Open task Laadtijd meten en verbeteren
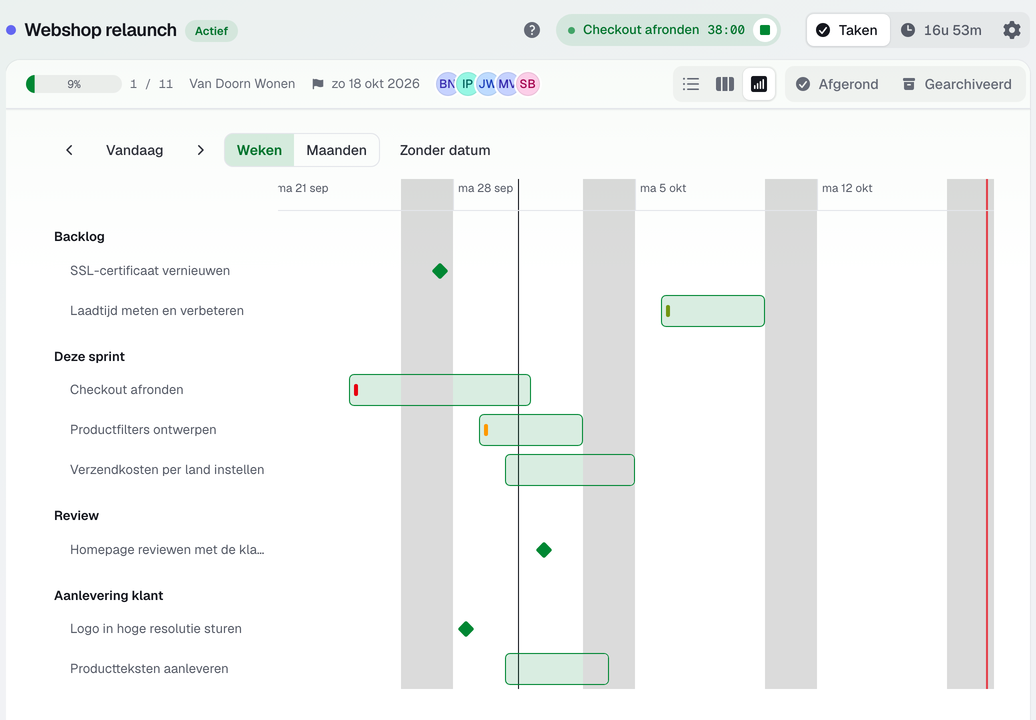Screen dimensions: 1036x720 tap(157, 310)
